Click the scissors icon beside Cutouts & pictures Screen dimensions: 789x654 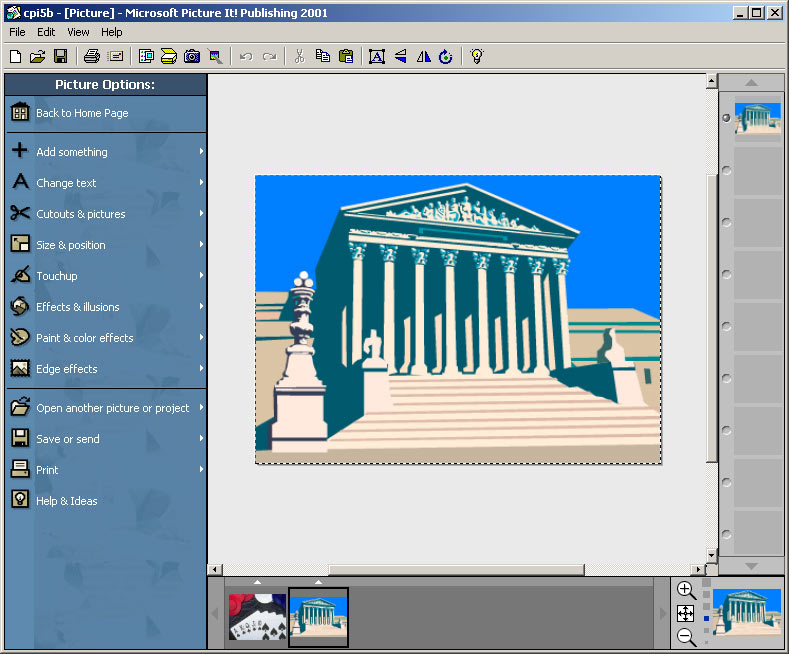20,213
